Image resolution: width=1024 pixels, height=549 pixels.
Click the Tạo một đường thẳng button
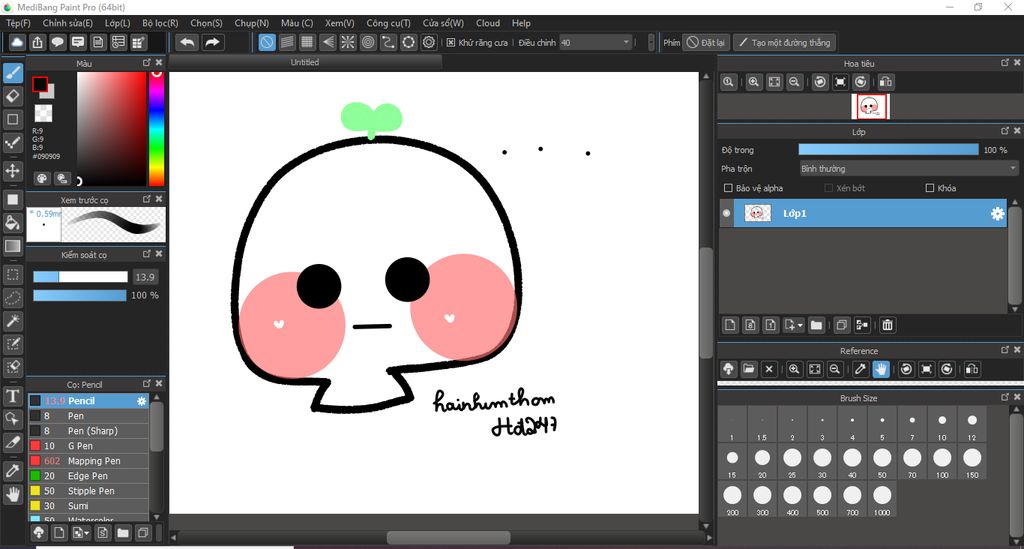784,43
